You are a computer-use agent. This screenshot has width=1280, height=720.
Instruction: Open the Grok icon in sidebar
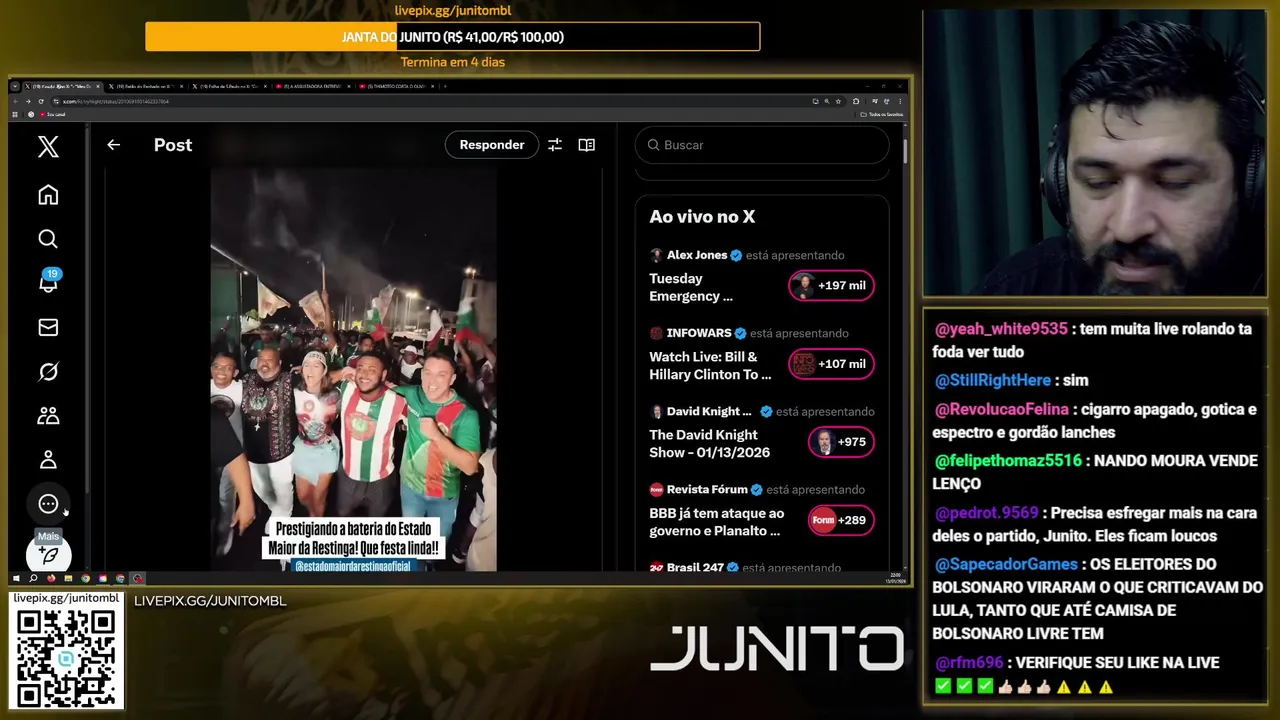click(48, 371)
